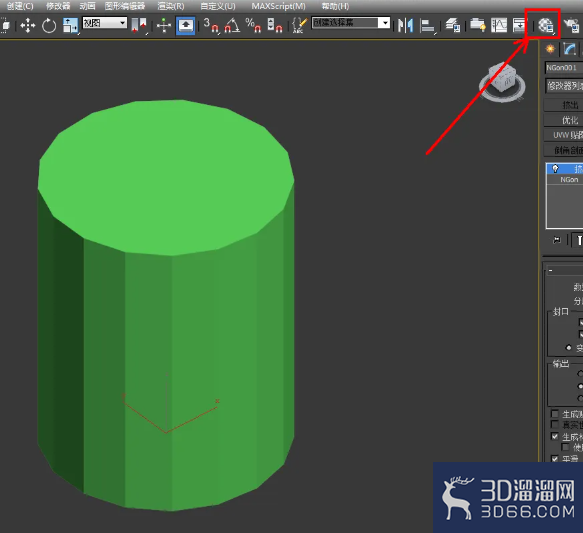This screenshot has width=583, height=533.
Task: Open the Material Editor icon
Action: pyautogui.click(x=546, y=26)
